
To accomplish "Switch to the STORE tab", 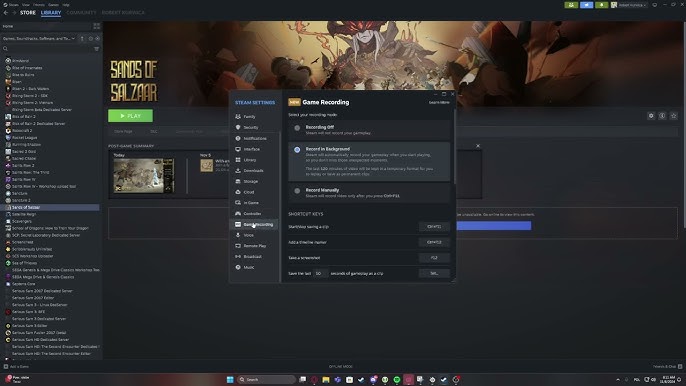I will tap(28, 13).
